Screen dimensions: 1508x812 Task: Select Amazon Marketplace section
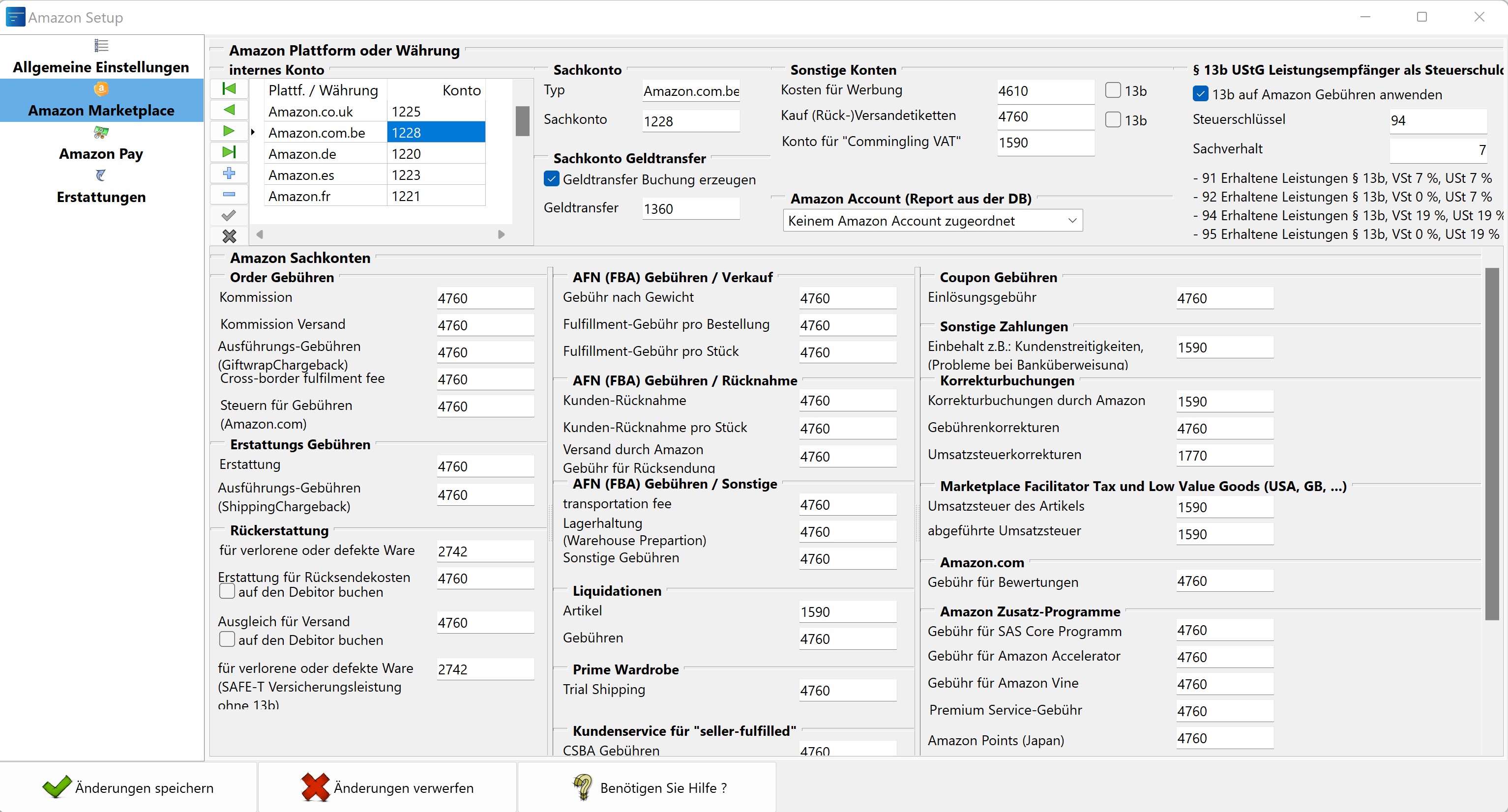click(x=101, y=100)
